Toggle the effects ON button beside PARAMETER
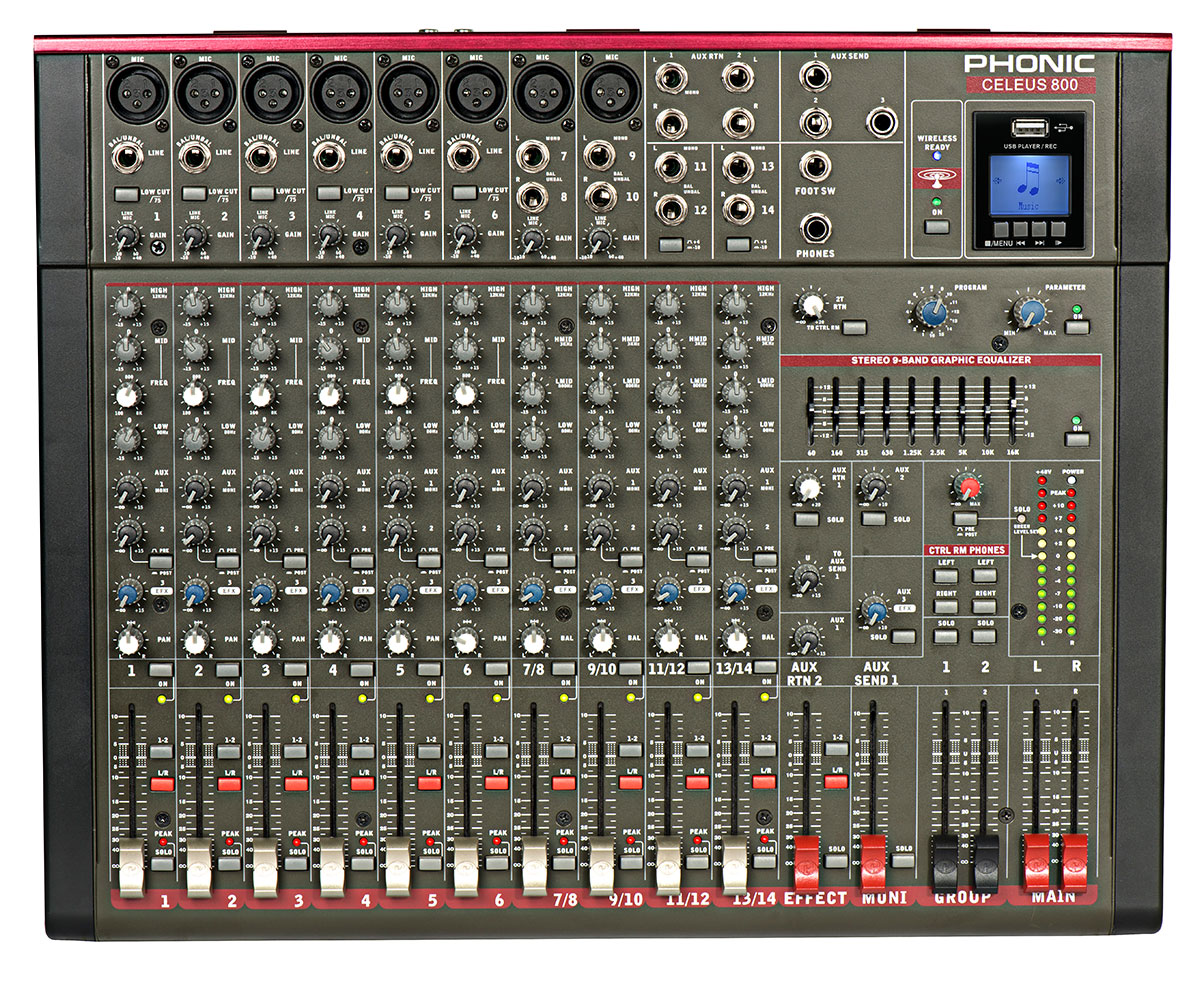Viewport: 1200px width, 982px height. (1076, 327)
